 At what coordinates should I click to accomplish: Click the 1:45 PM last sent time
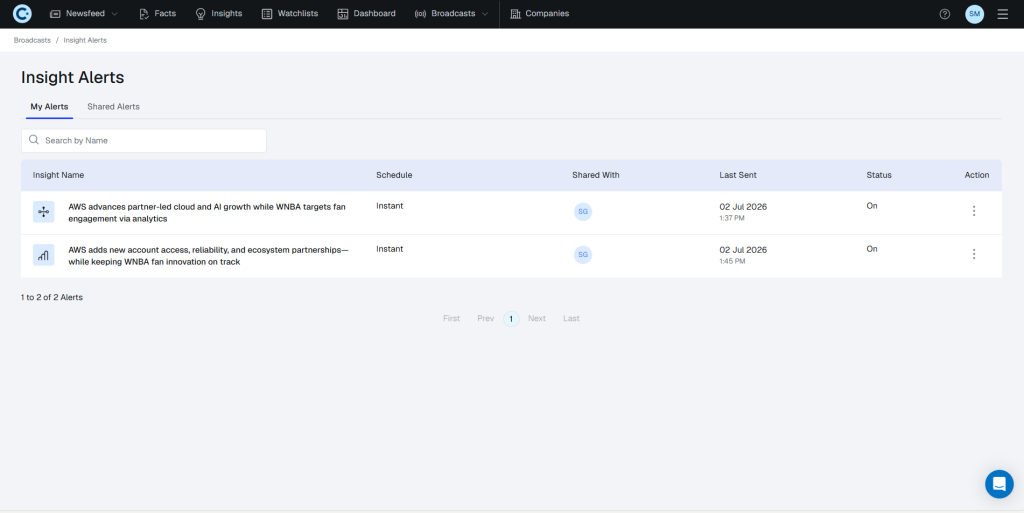[732, 261]
